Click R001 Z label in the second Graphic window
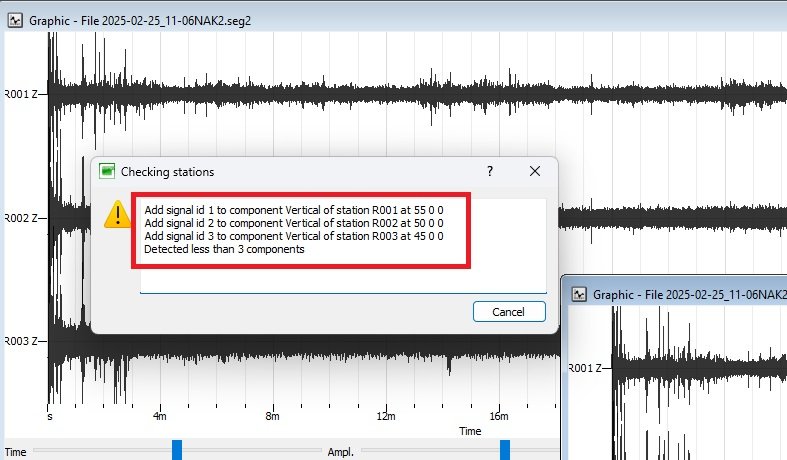The width and height of the screenshot is (787, 460). tap(585, 368)
